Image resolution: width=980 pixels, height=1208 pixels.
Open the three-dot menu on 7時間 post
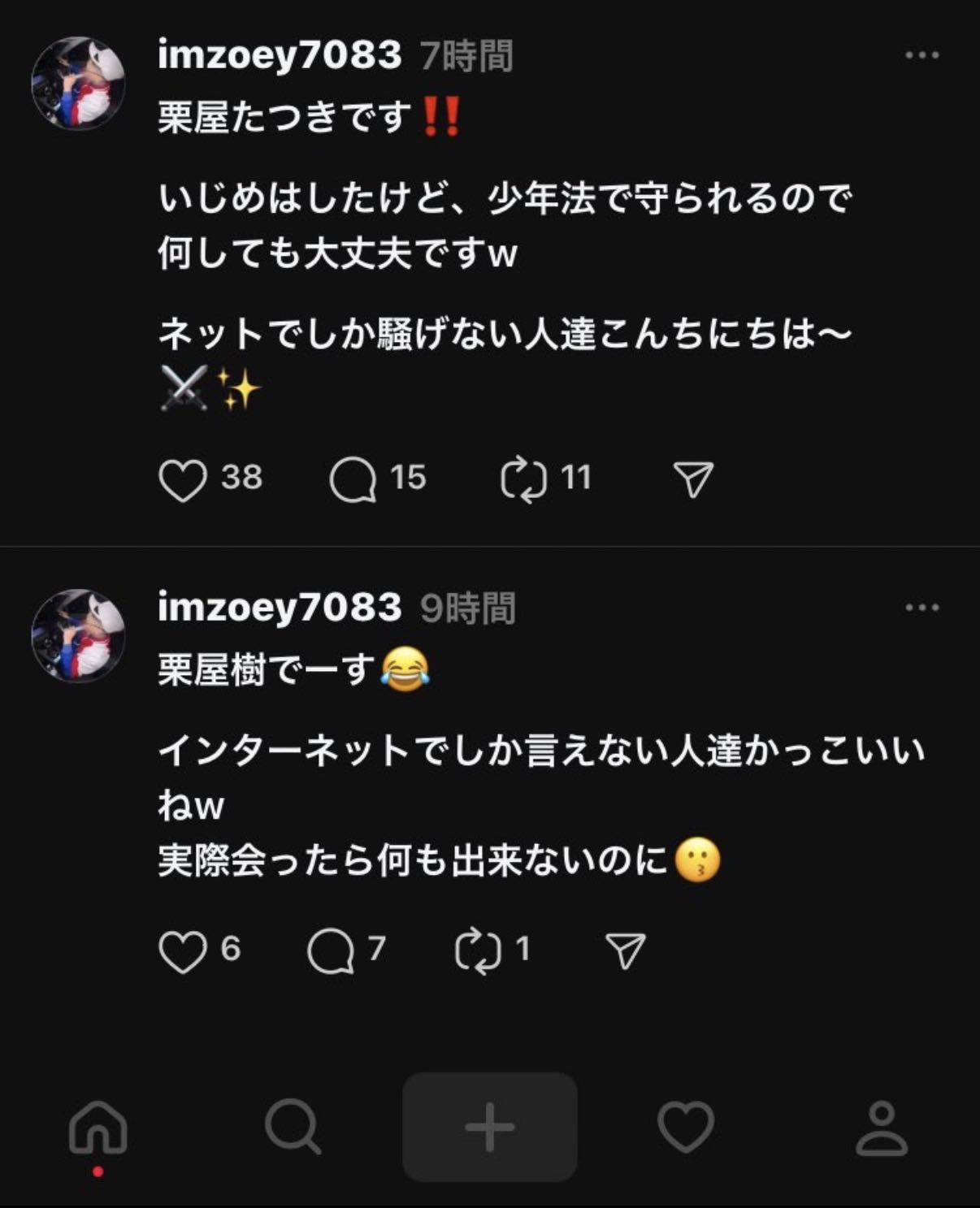coord(921,55)
